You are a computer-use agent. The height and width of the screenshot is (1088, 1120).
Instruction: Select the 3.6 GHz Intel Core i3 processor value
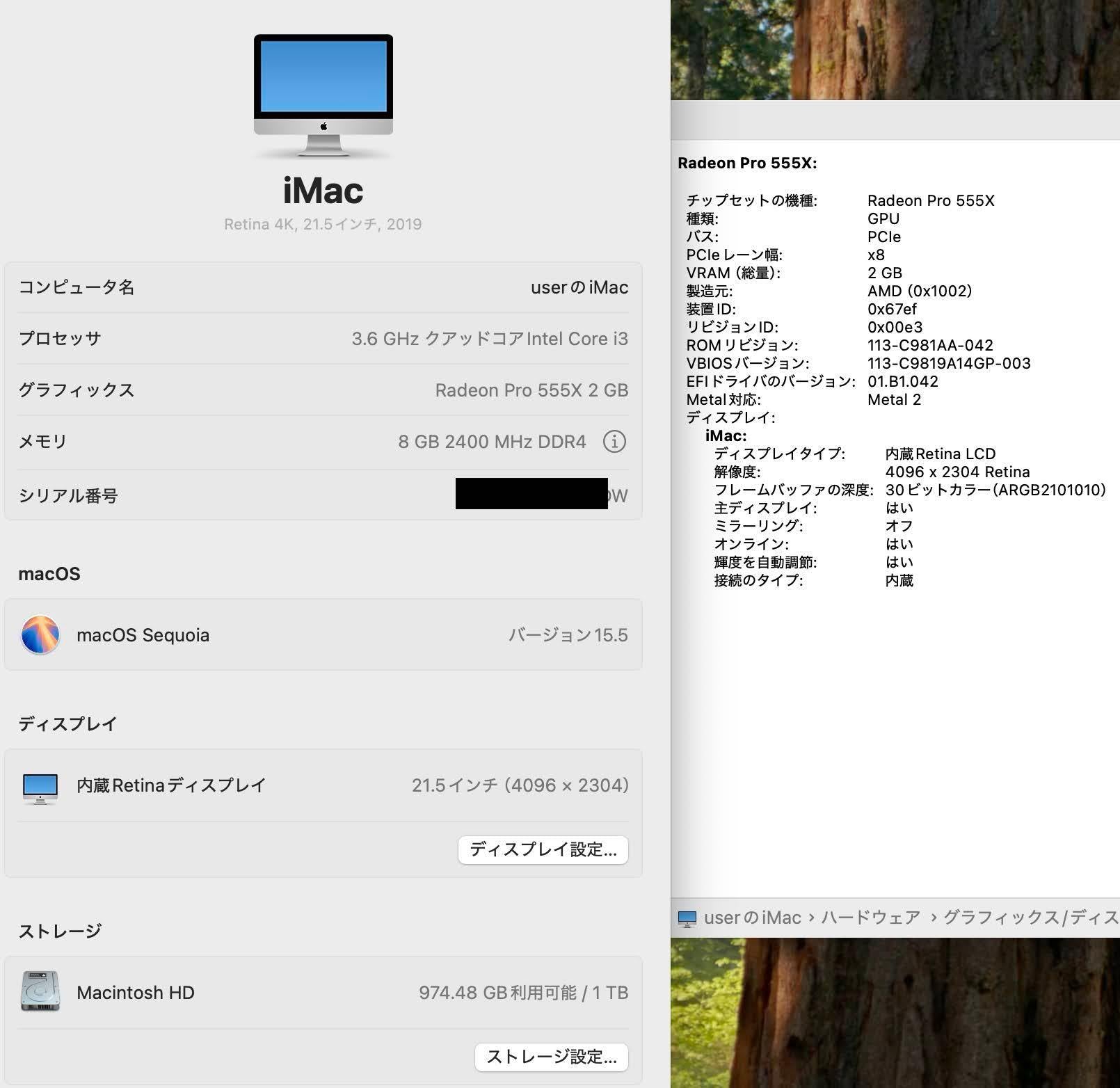489,339
